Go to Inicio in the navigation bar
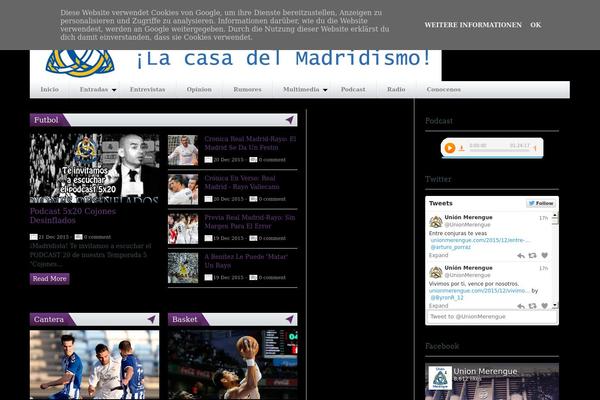 click(50, 90)
